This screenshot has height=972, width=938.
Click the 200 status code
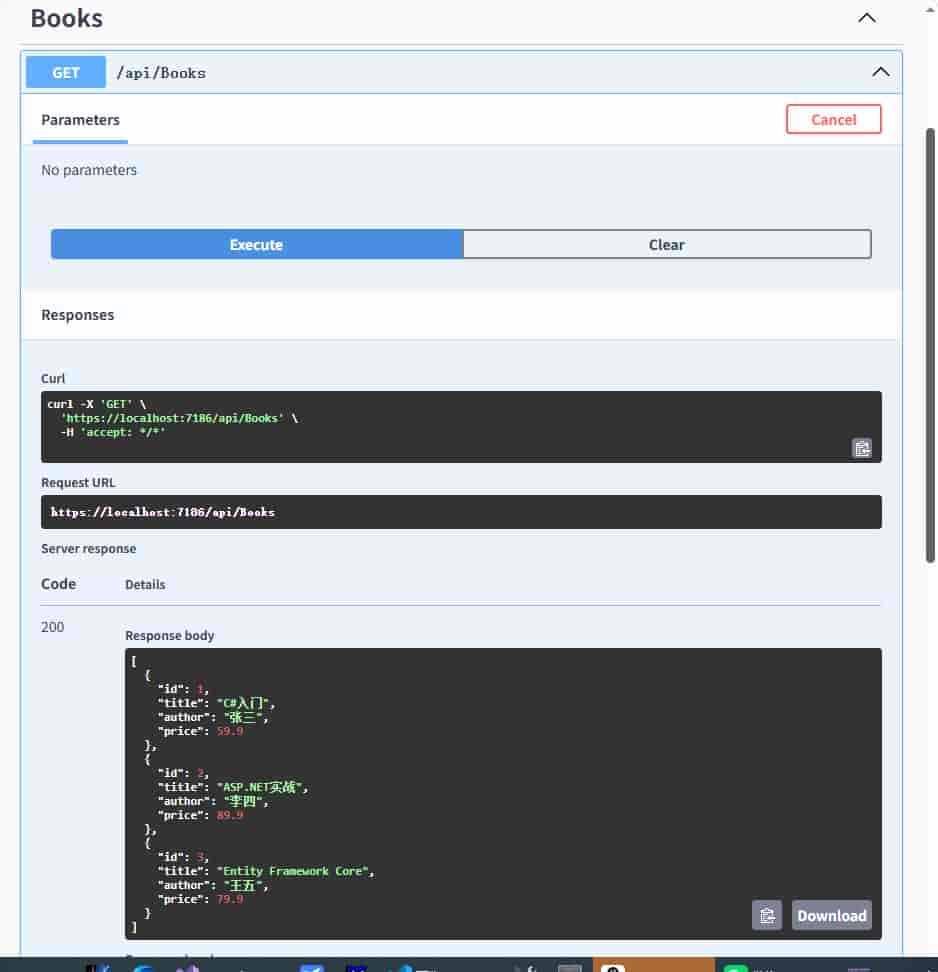(53, 627)
